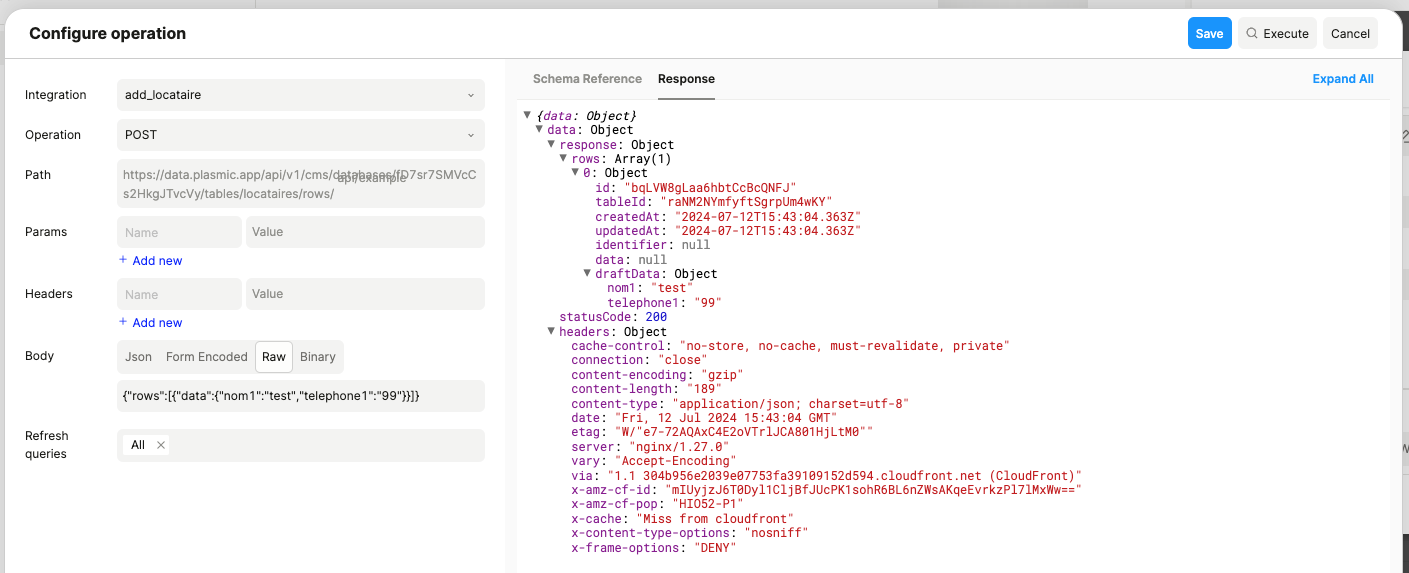
Task: Collapse the rows Array(1) node
Action: click(564, 159)
